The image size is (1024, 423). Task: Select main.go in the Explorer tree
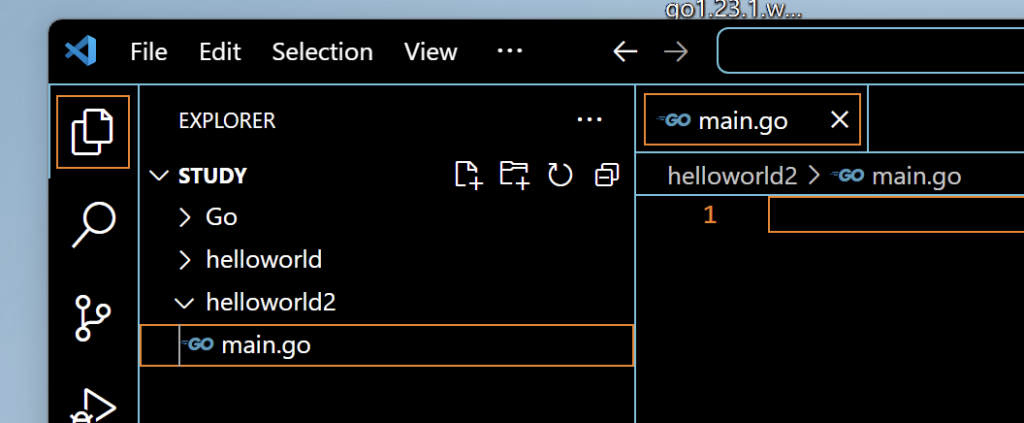[387, 345]
